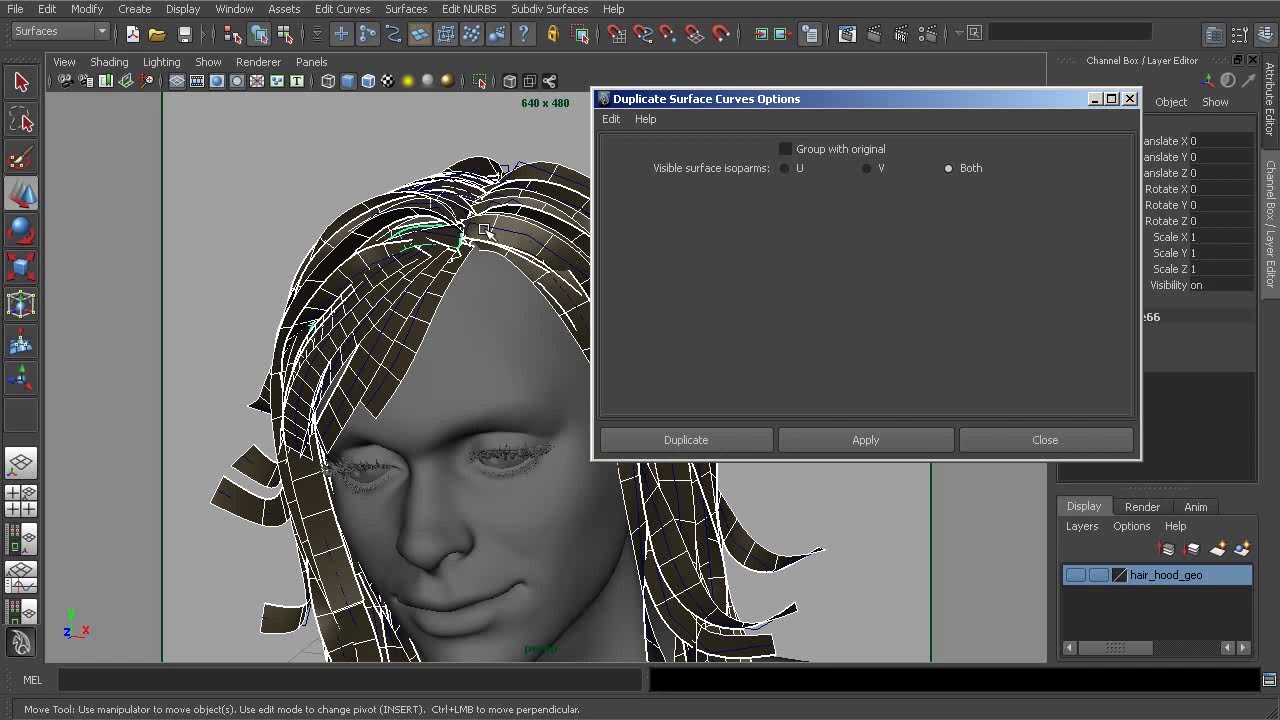Image resolution: width=1280 pixels, height=720 pixels.
Task: Open the Edit Curves menu
Action: pyautogui.click(x=342, y=9)
